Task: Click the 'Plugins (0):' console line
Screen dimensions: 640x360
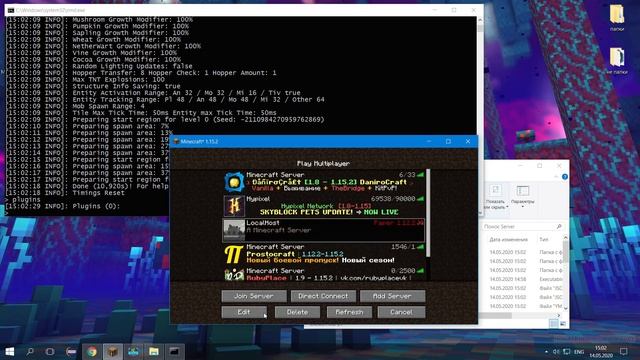Action: pos(63,206)
